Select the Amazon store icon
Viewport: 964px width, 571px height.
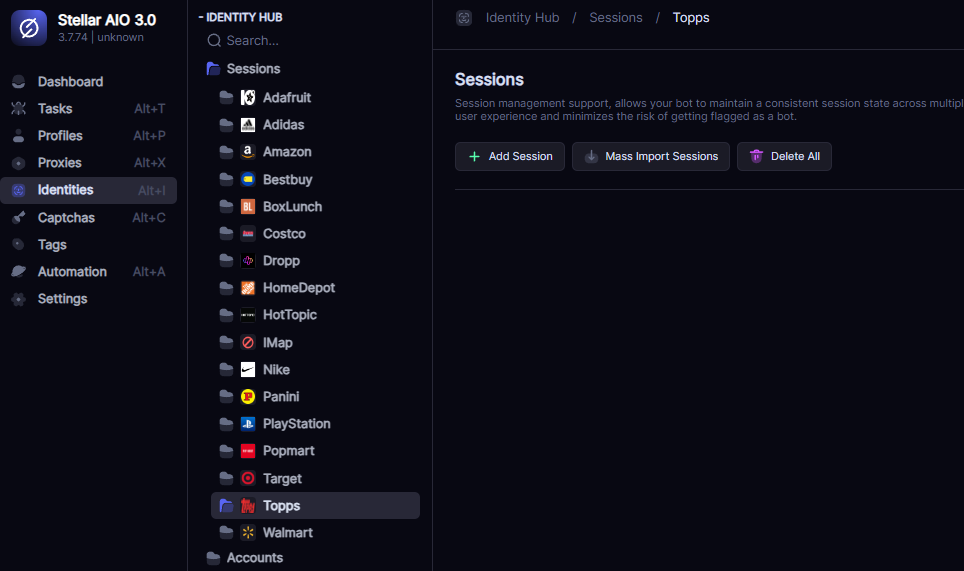point(248,152)
